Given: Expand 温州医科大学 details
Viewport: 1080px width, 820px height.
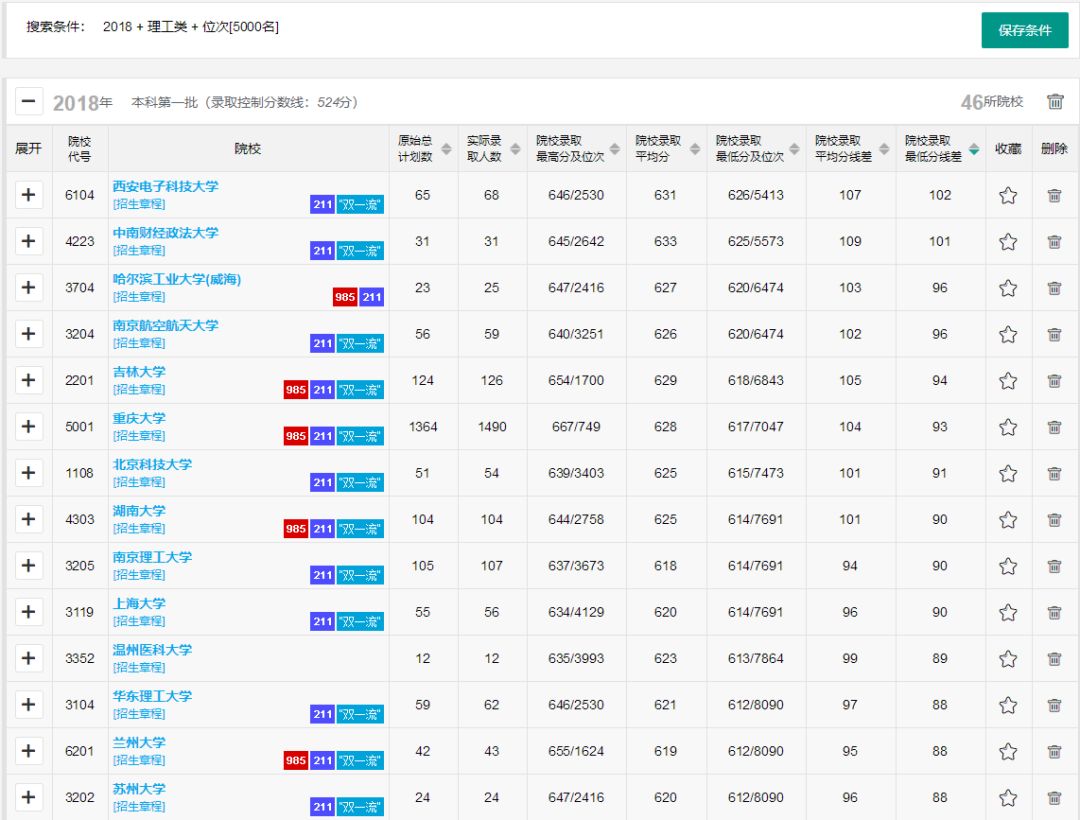Looking at the screenshot, I should [28, 658].
